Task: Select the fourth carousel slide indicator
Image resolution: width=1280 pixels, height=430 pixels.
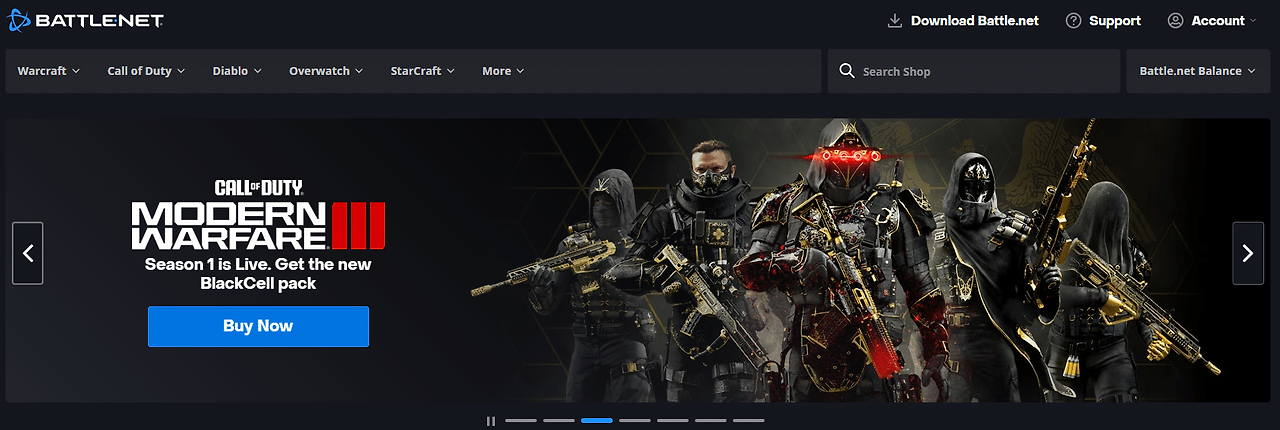Action: 635,421
